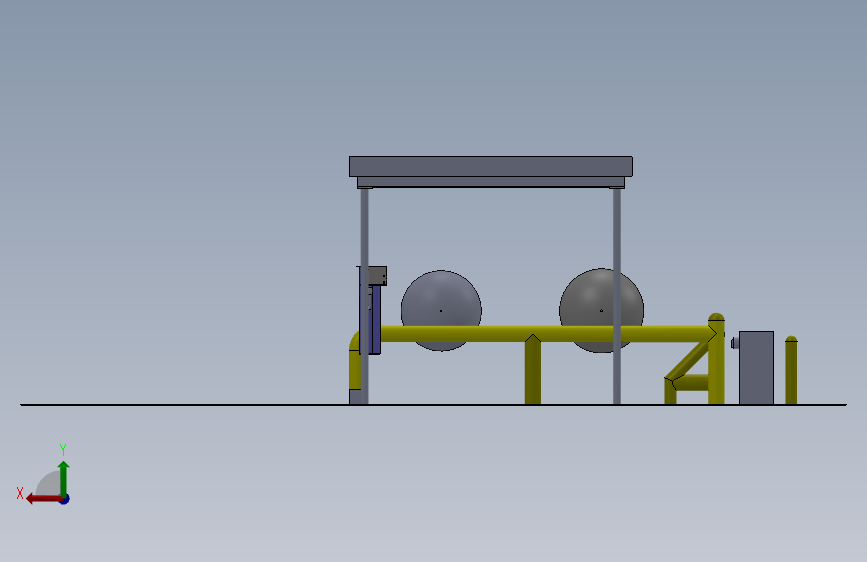The height and width of the screenshot is (562, 867).
Task: Select the short yellow bollard at far right
Action: [791, 370]
